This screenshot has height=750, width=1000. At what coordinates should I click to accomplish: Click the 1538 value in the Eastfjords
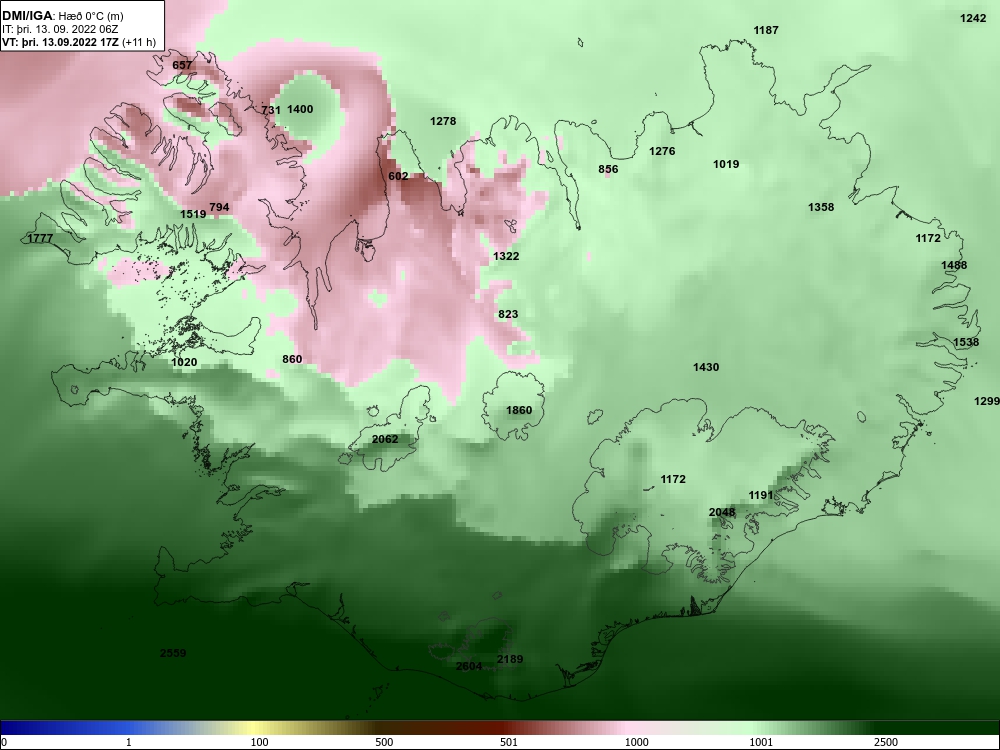(x=966, y=342)
